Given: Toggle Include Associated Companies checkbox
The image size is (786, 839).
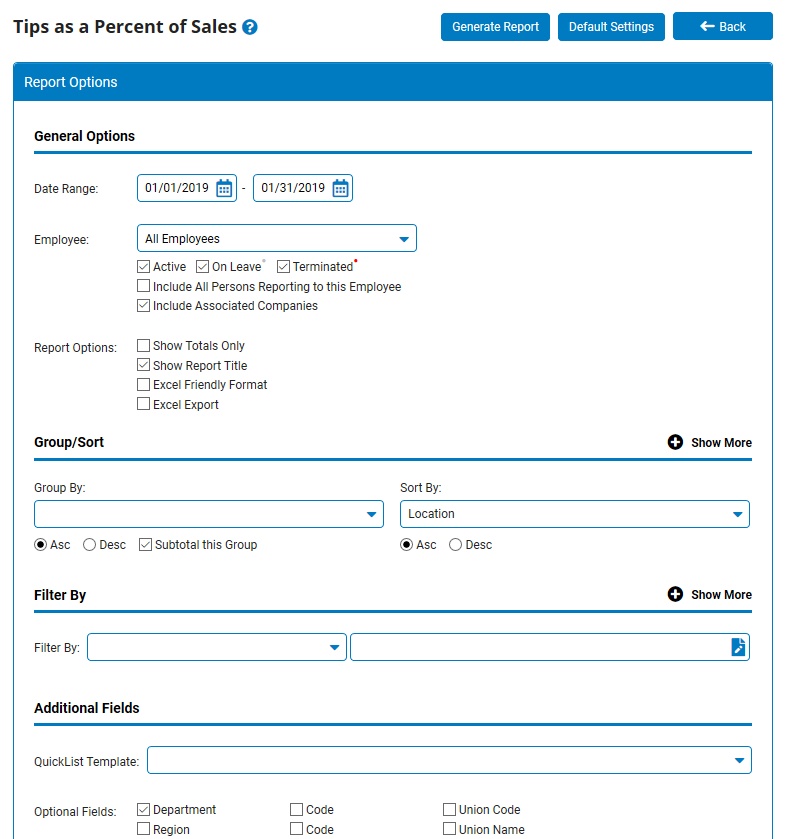Looking at the screenshot, I should coord(144,306).
